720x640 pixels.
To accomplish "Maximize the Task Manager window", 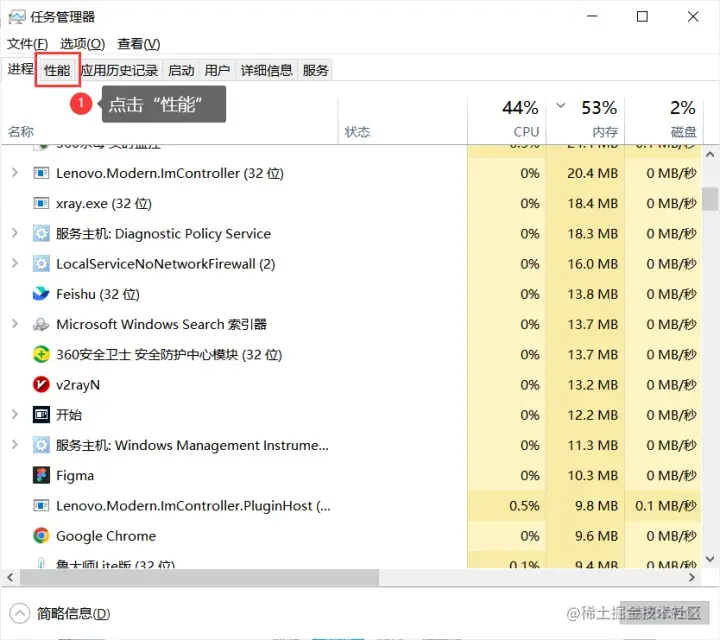I will [x=642, y=17].
